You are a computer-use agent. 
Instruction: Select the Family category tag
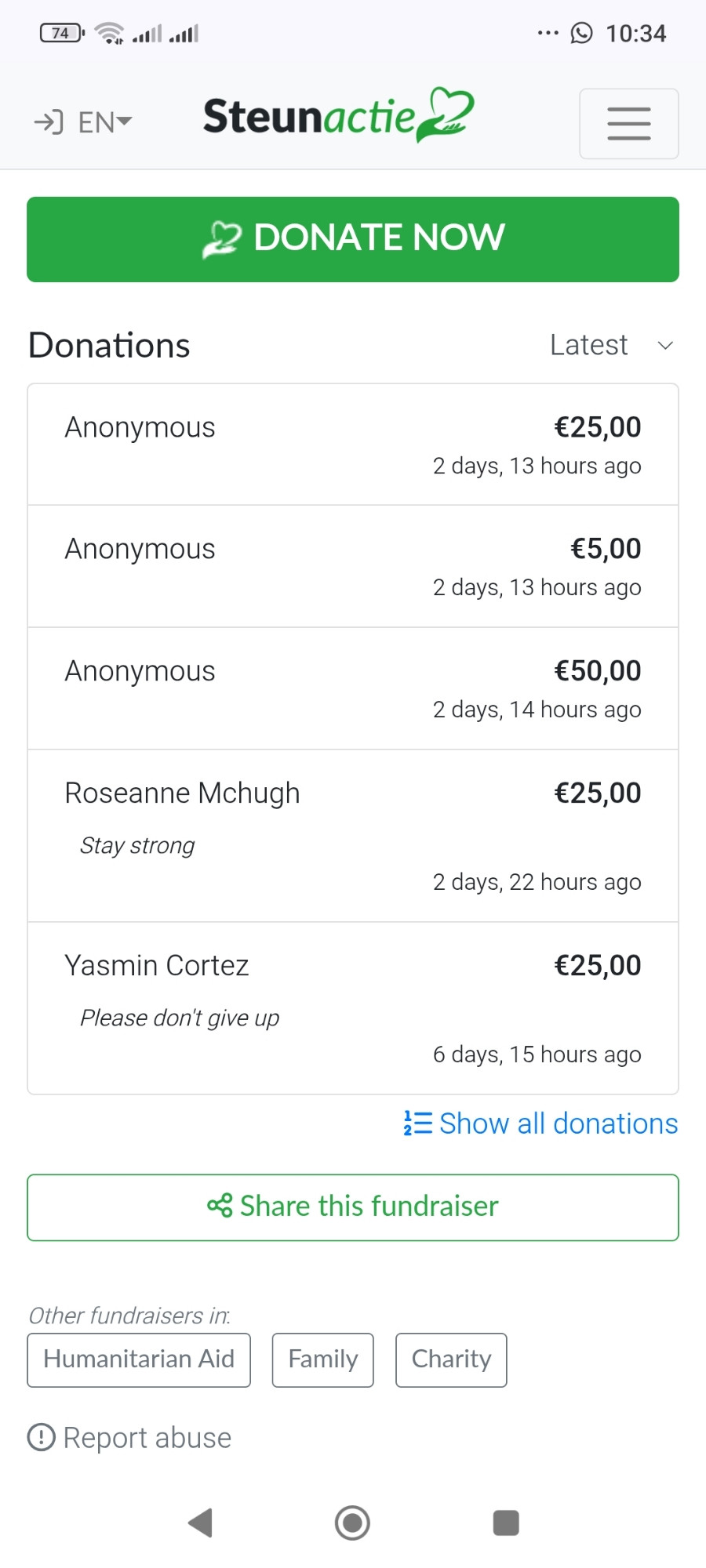(x=323, y=1360)
